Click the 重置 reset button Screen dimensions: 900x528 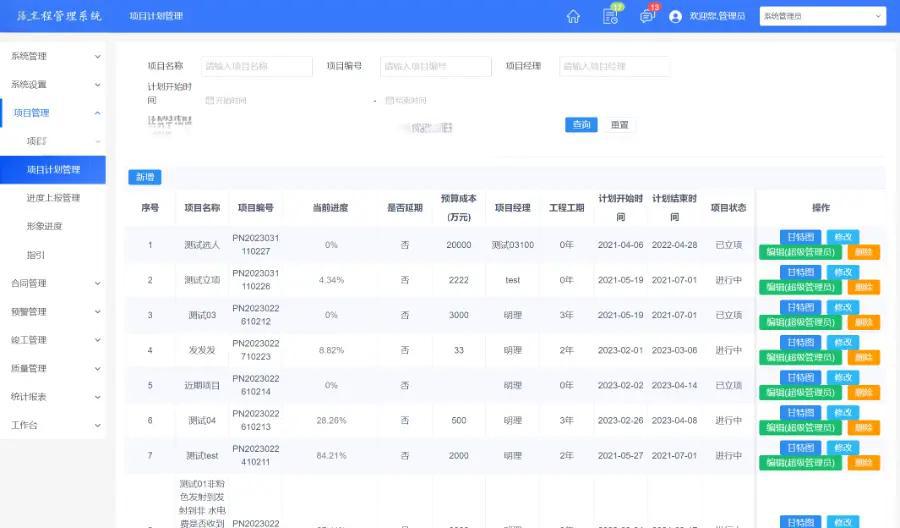point(620,125)
